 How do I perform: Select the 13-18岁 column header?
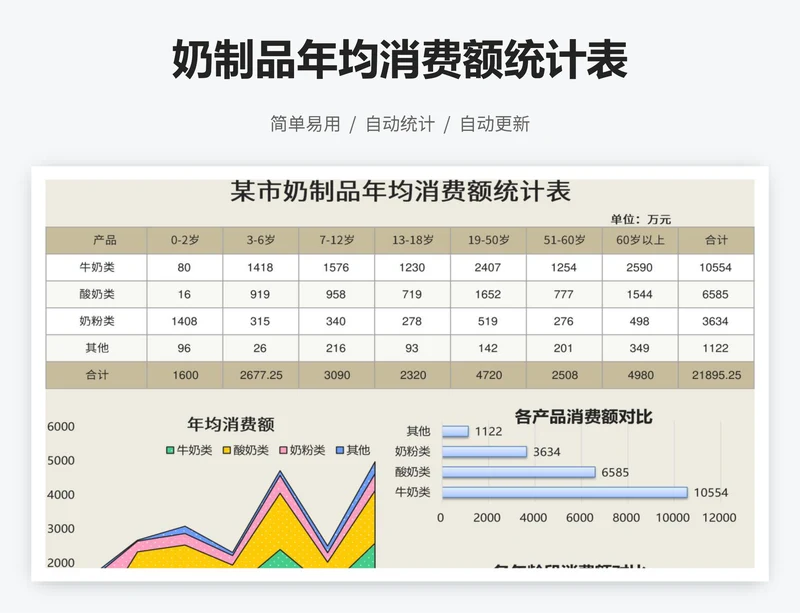pyautogui.click(x=413, y=240)
